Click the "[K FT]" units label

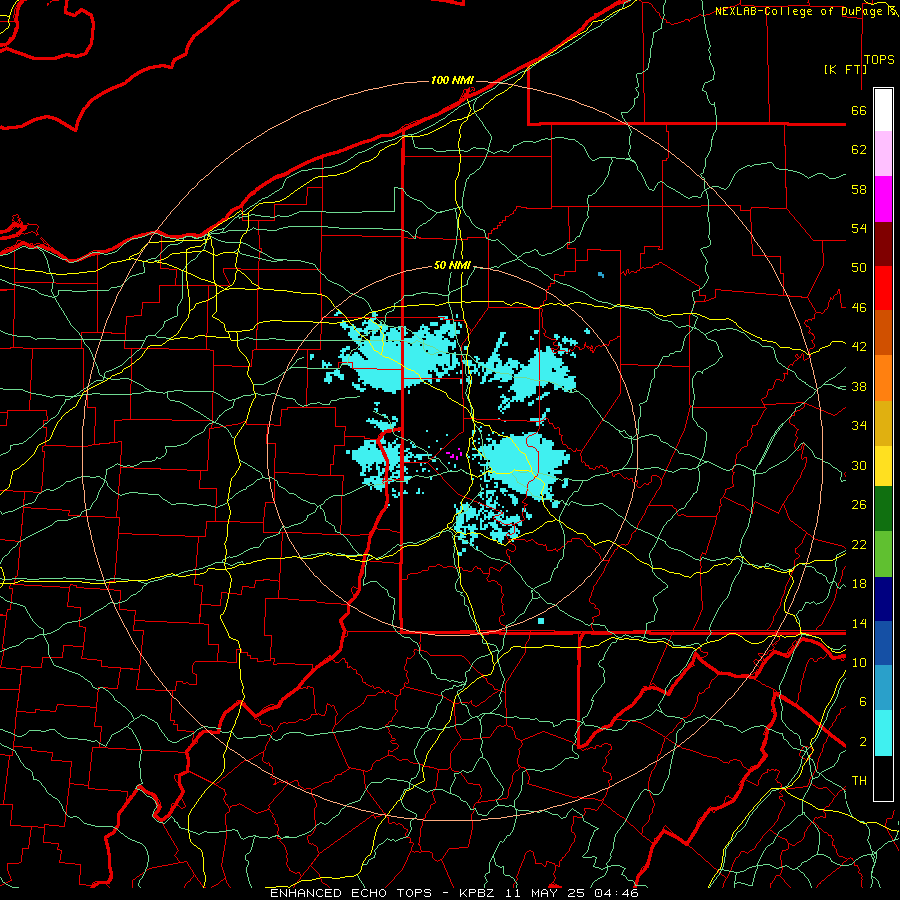click(x=845, y=69)
